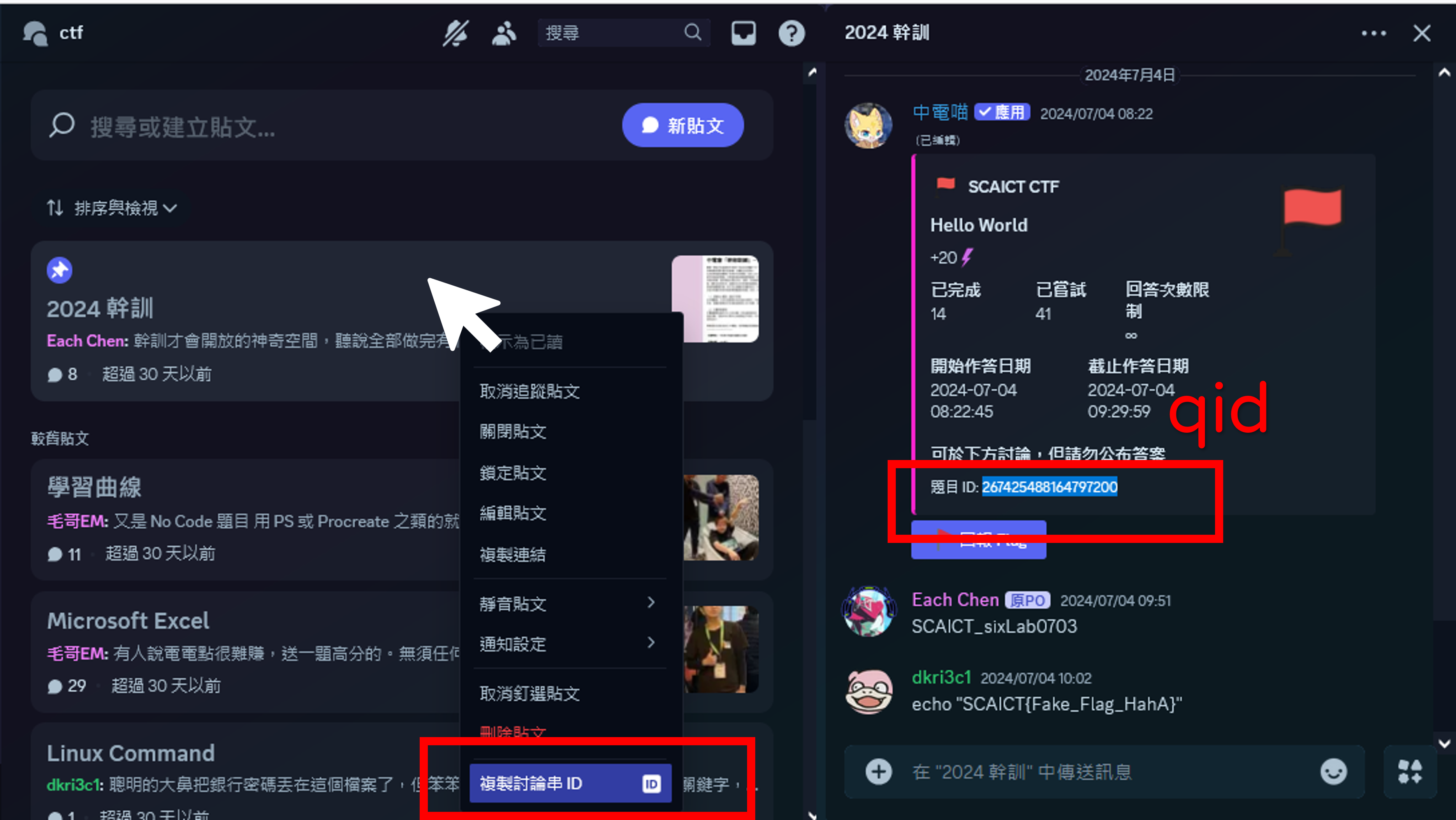
Task: Click the plus attachment icon in message box
Action: pos(878,771)
